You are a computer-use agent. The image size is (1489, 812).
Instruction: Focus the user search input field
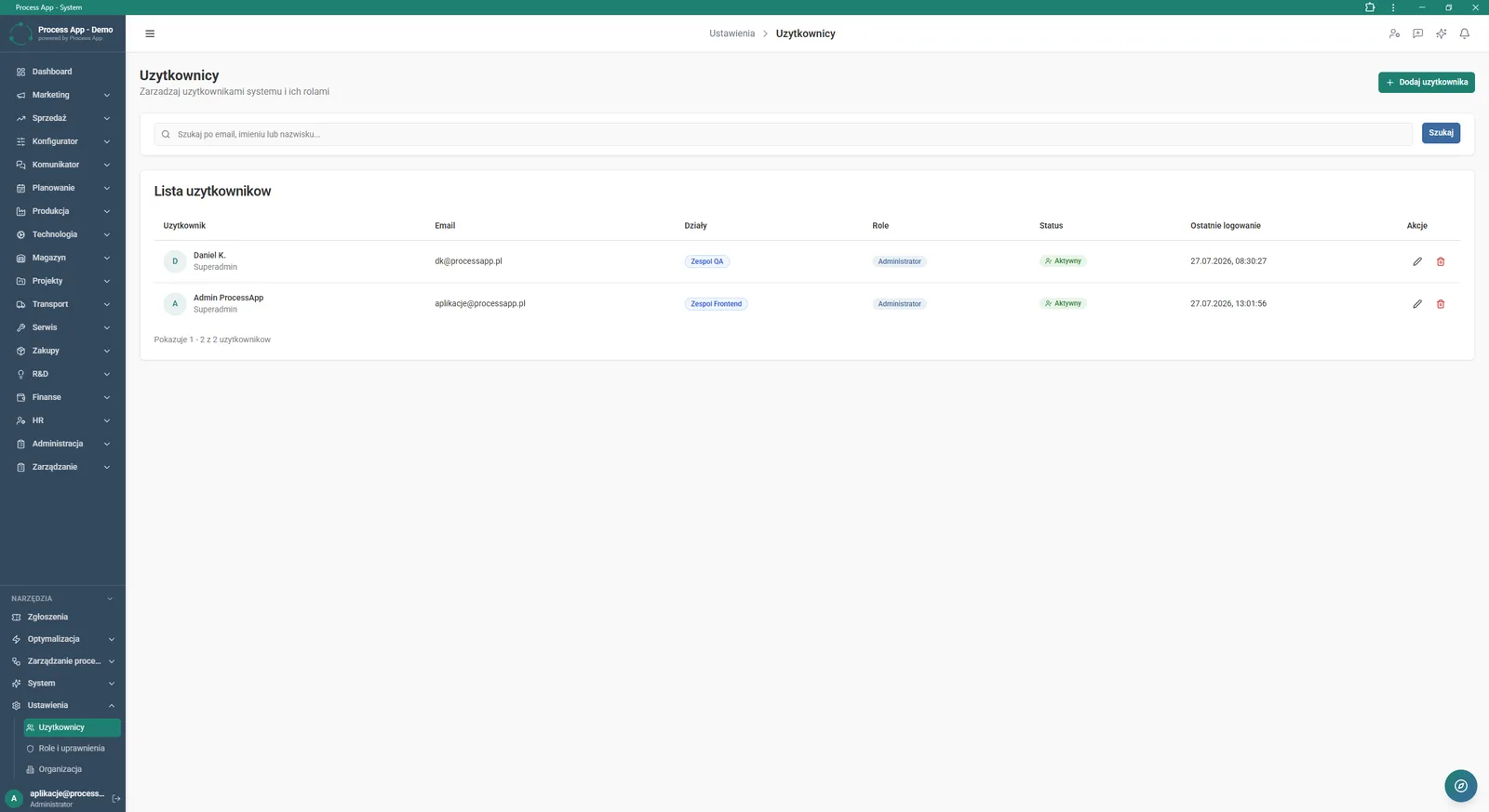[x=783, y=134]
